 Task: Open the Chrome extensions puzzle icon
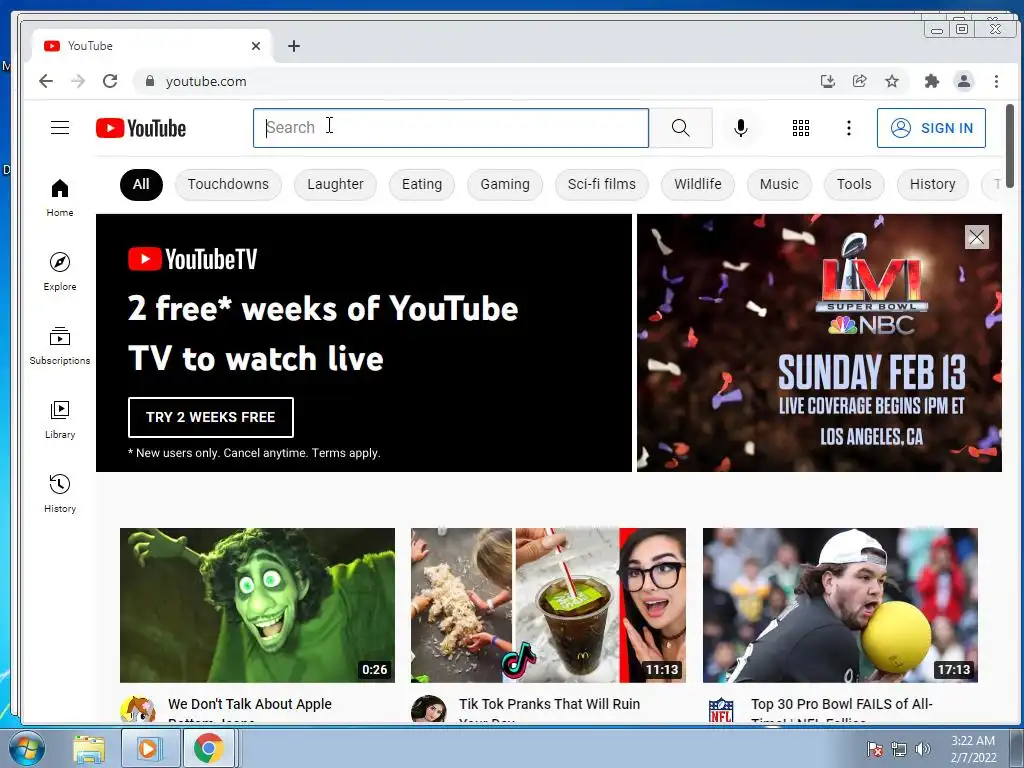[931, 81]
